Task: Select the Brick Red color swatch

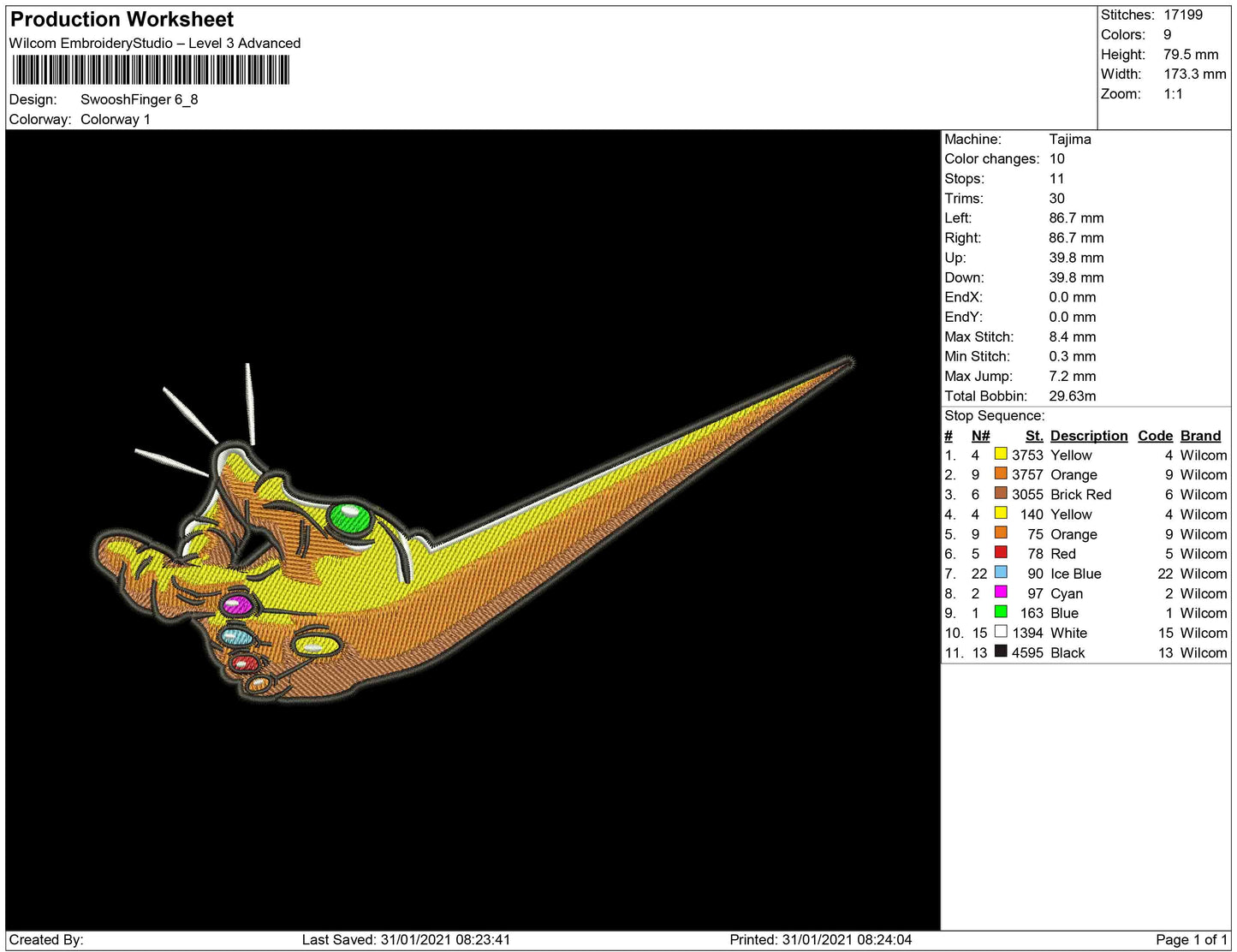Action: point(1000,494)
